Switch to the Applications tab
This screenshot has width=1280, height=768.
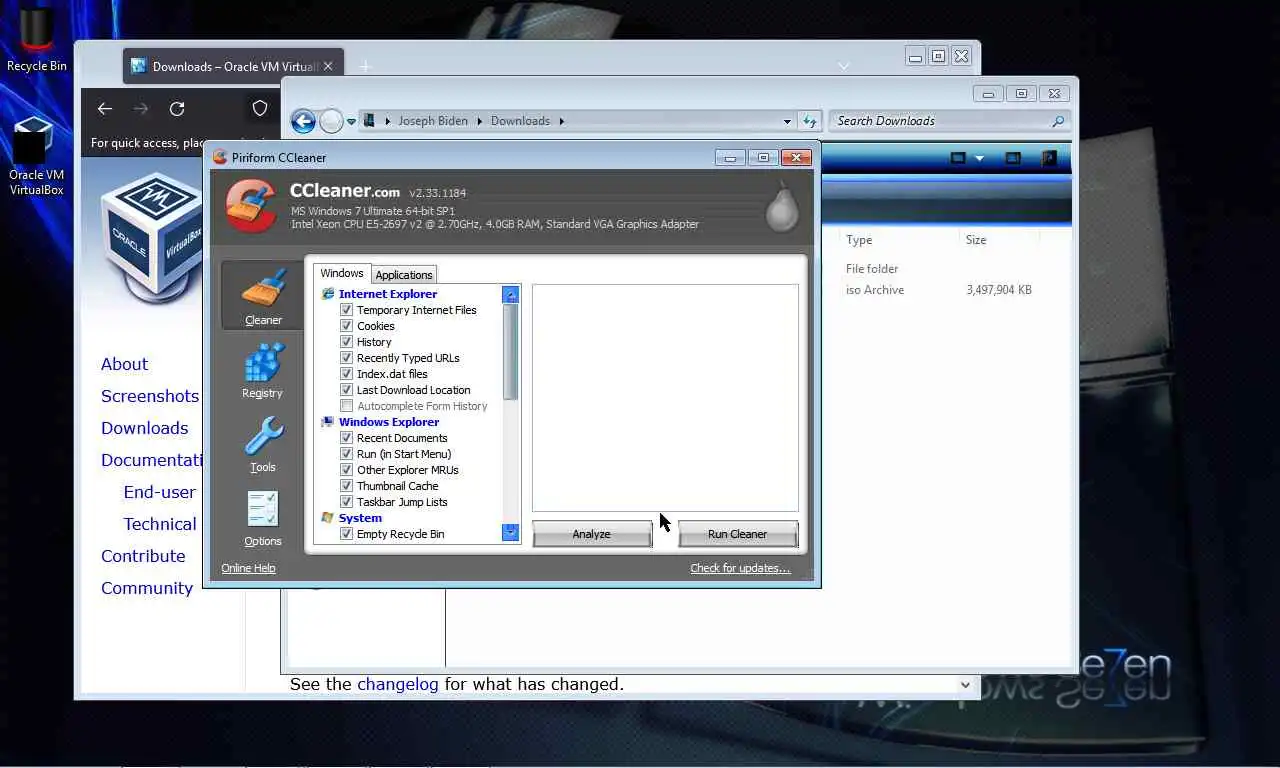pos(404,275)
